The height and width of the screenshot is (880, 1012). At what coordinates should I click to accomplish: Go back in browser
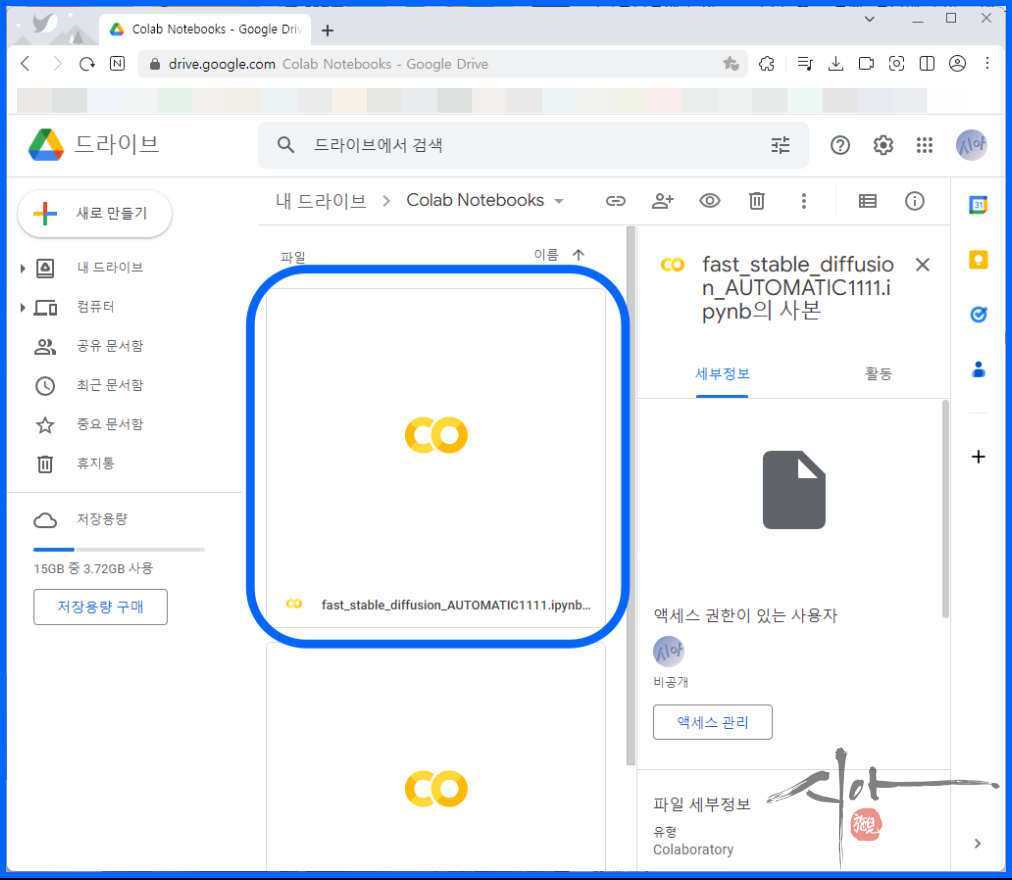click(26, 64)
